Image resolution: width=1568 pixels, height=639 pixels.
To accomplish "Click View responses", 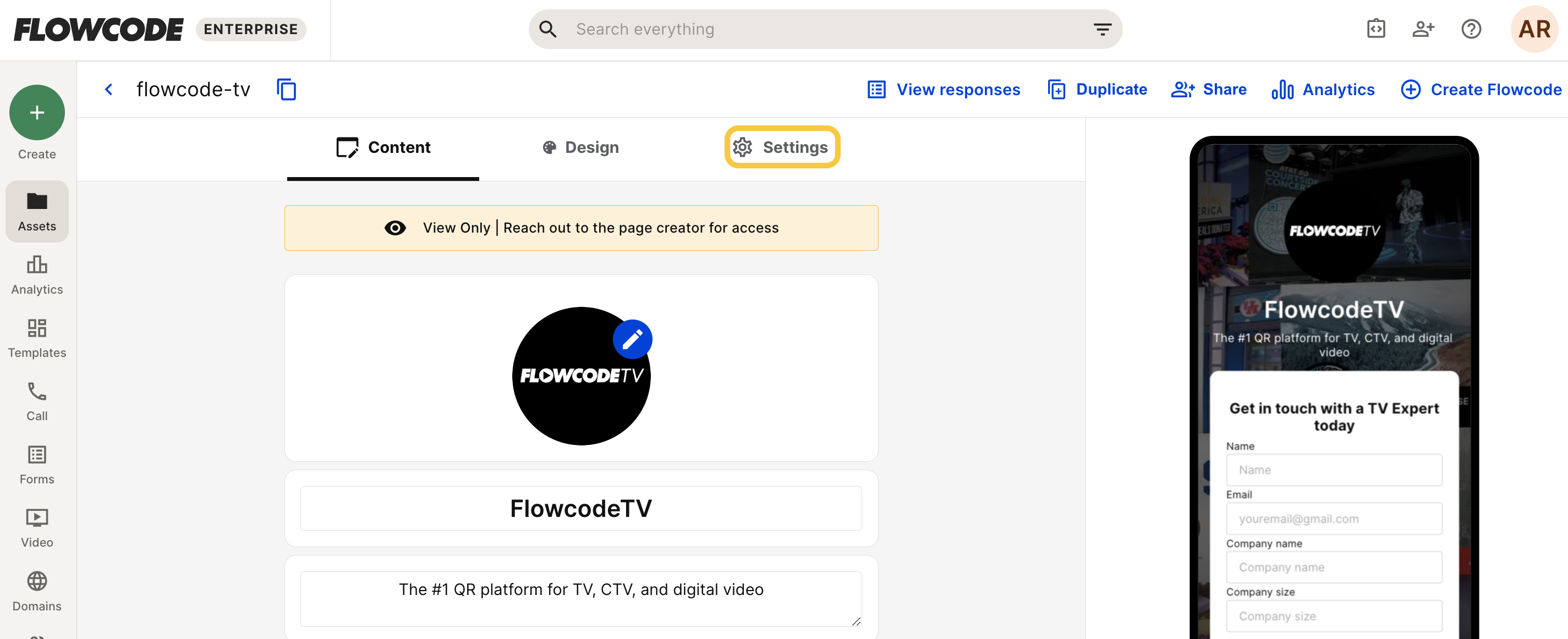I will click(944, 90).
